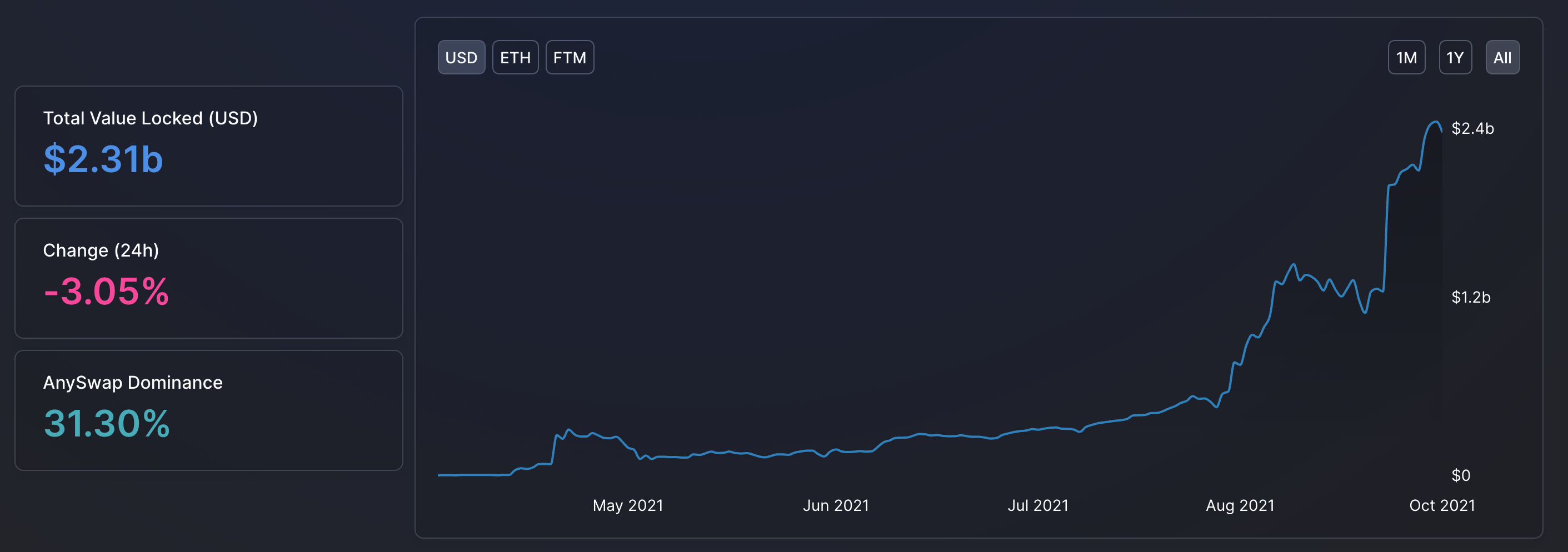
Task: Click the TVL line's peak near $2.4b
Action: click(1435, 122)
